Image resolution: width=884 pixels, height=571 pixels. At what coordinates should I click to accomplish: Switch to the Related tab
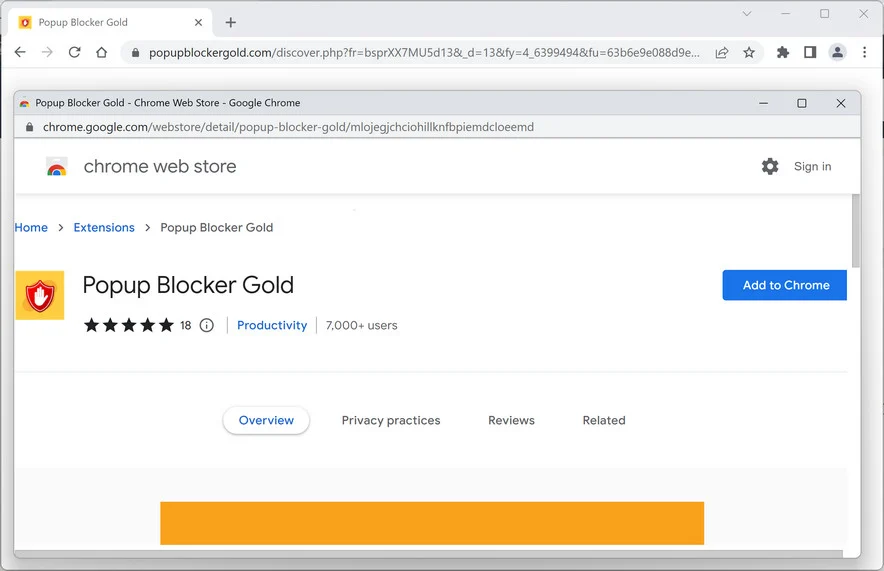click(604, 420)
